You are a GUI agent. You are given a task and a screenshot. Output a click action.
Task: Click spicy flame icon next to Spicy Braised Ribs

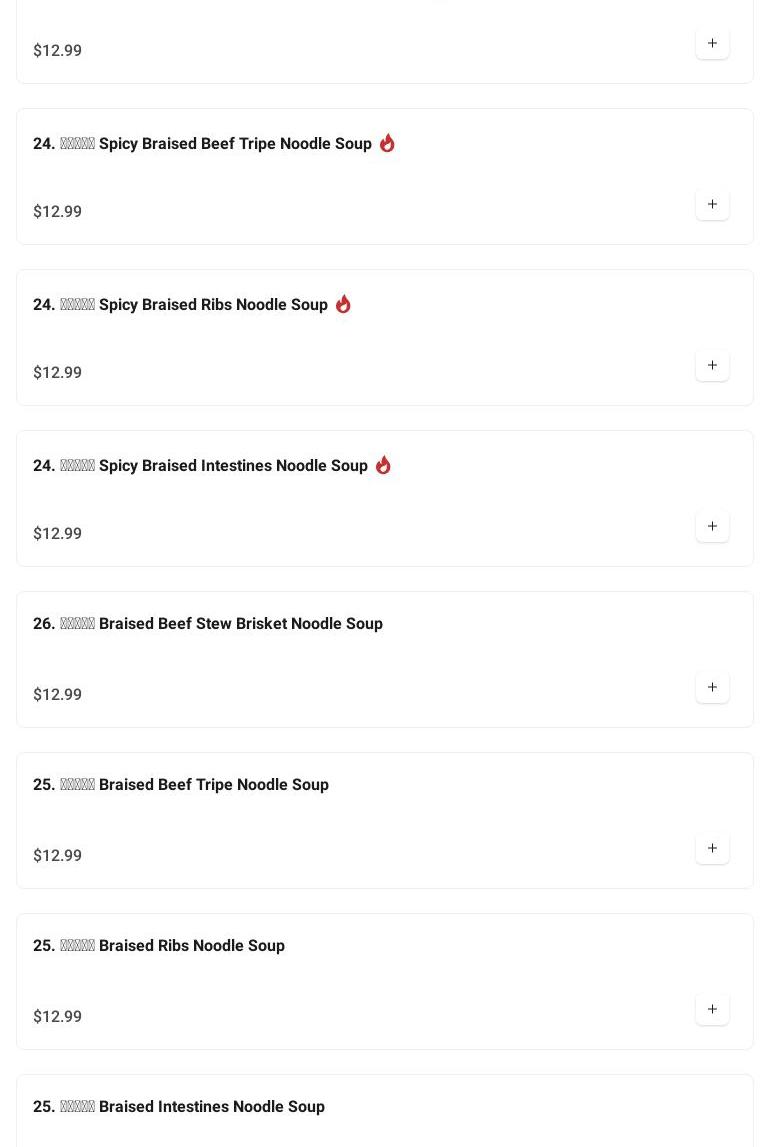tap(343, 304)
